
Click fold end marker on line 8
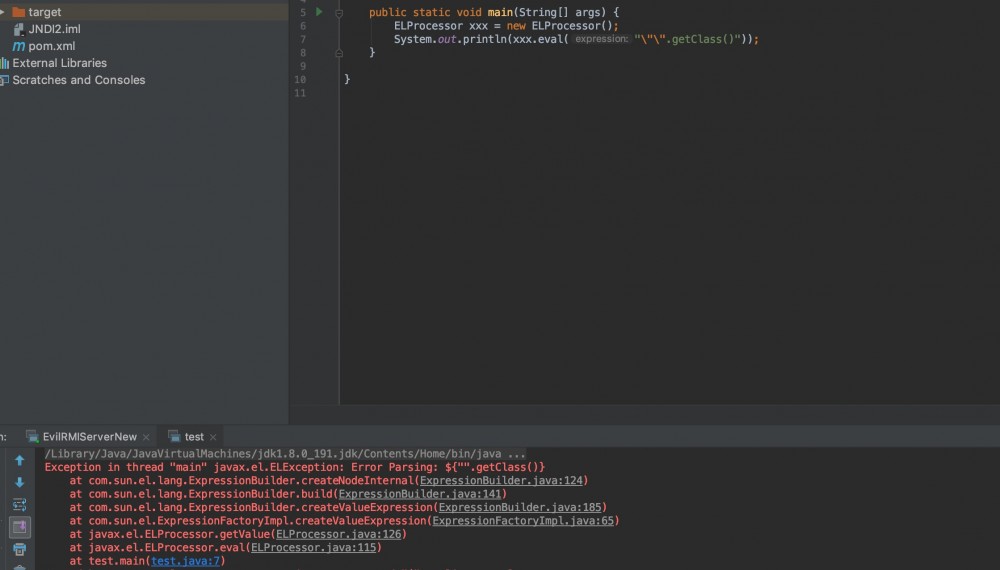[x=339, y=54]
